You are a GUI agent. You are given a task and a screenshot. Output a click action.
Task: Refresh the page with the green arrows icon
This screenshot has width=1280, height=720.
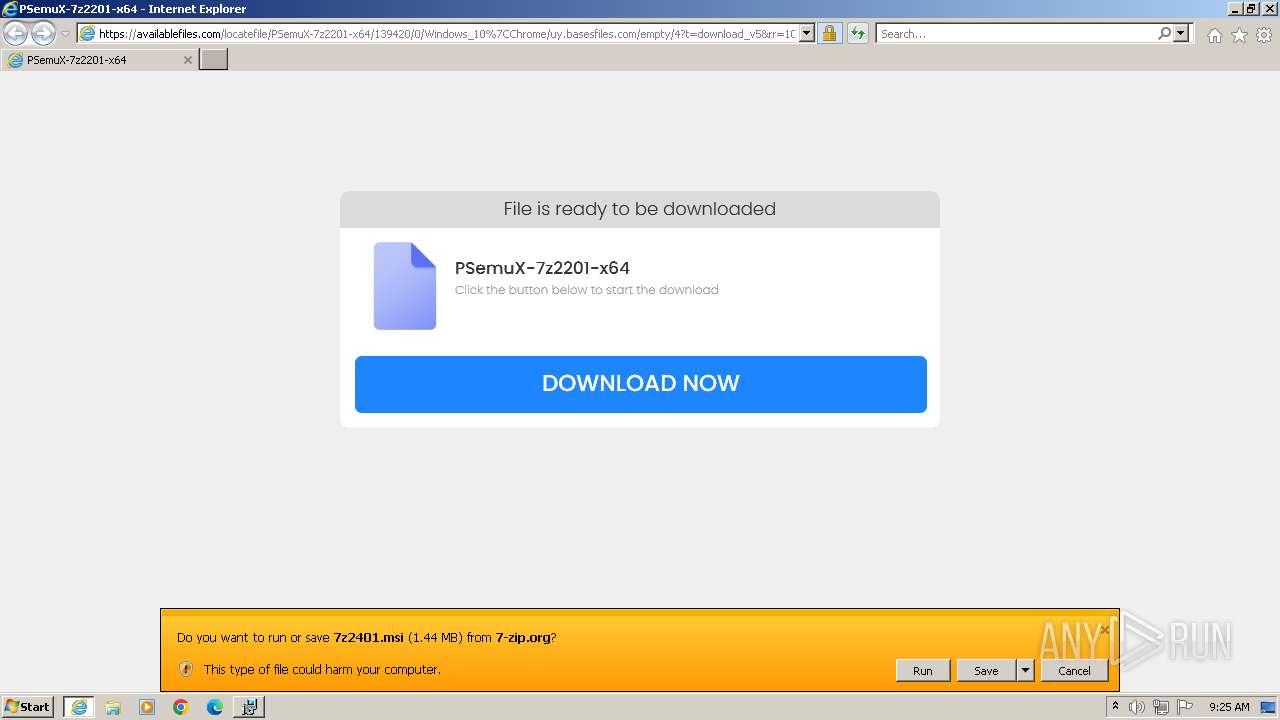[x=857, y=33]
